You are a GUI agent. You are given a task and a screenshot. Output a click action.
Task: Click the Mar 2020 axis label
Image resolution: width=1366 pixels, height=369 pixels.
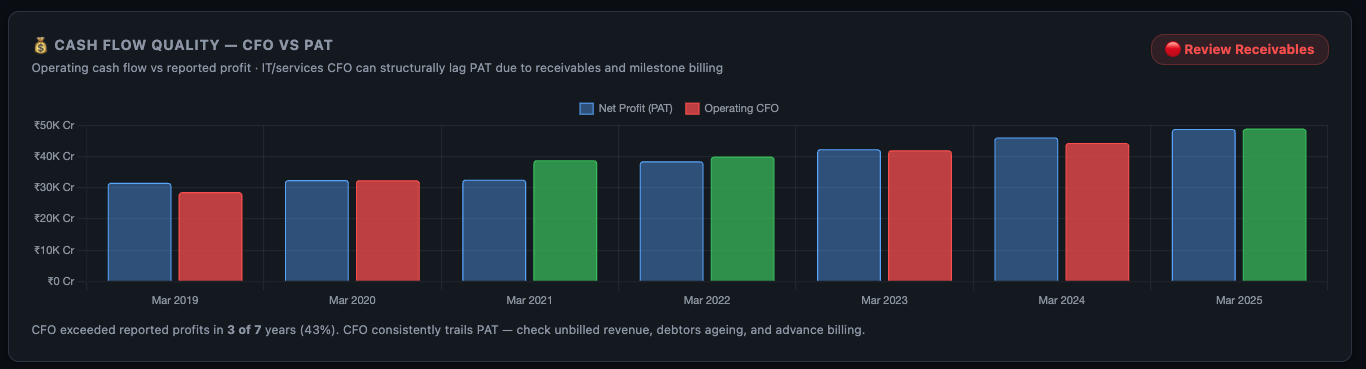352,300
